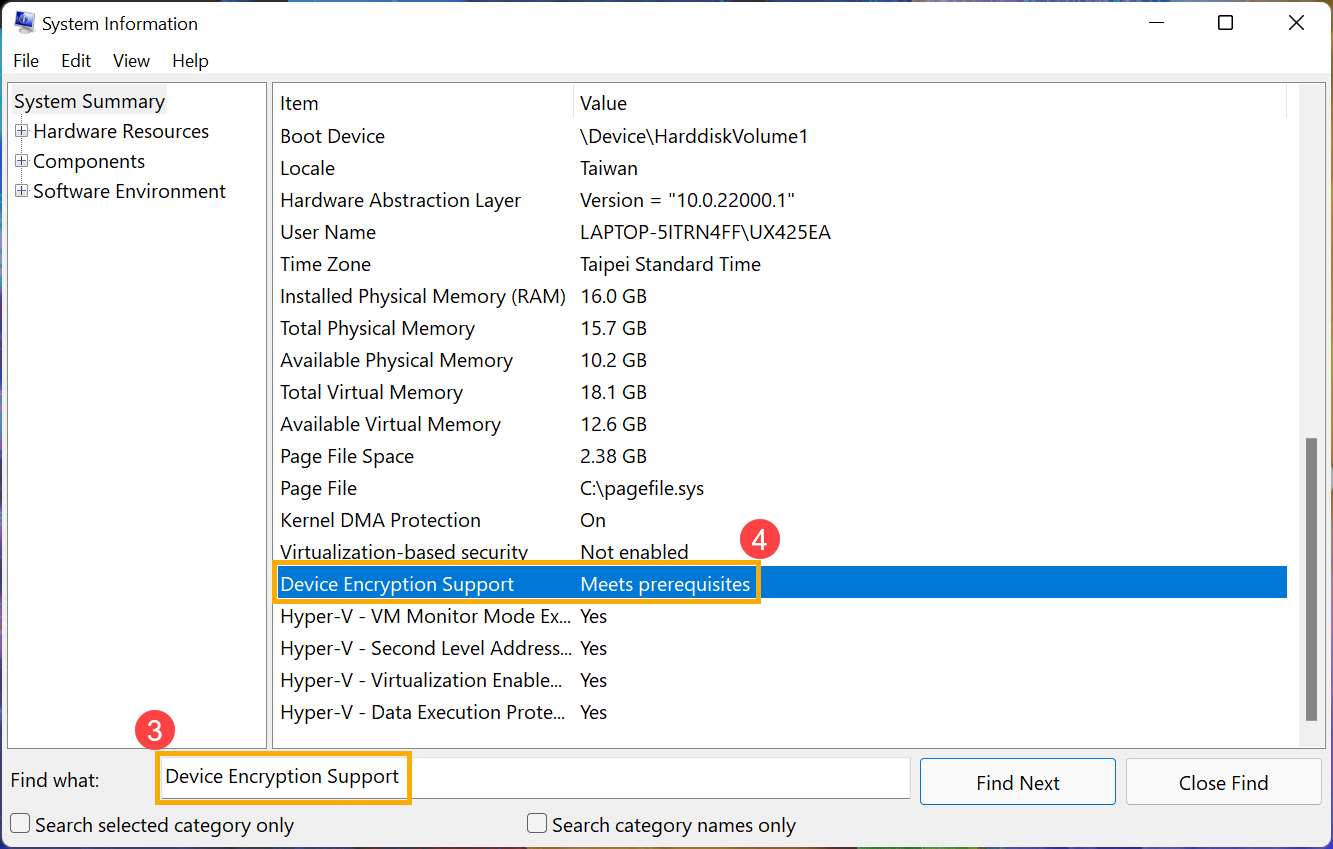The width and height of the screenshot is (1333, 849).
Task: Open the Edit menu
Action: point(76,61)
